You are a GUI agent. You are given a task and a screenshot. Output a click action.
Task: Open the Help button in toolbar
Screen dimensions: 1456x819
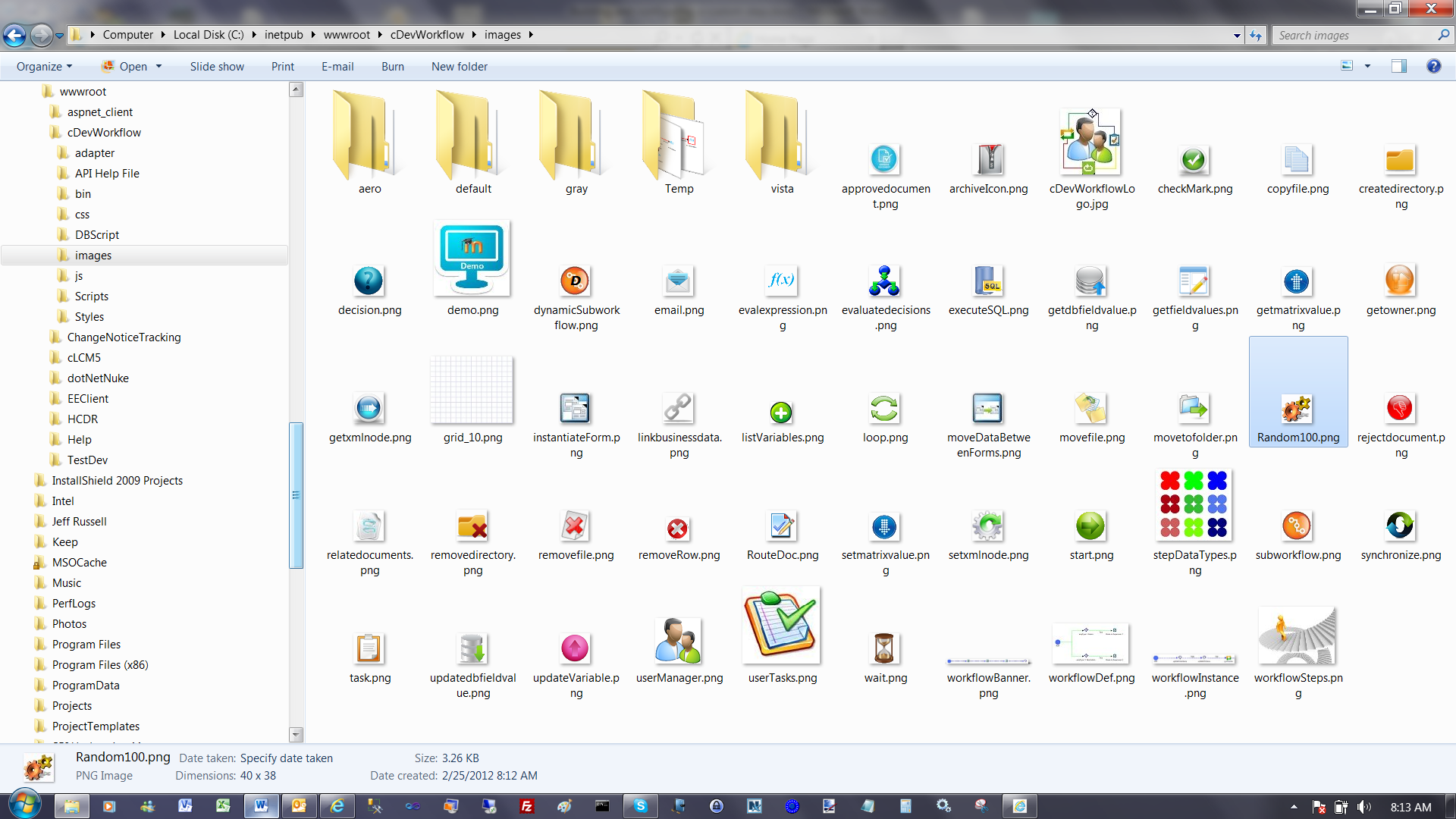click(1433, 66)
